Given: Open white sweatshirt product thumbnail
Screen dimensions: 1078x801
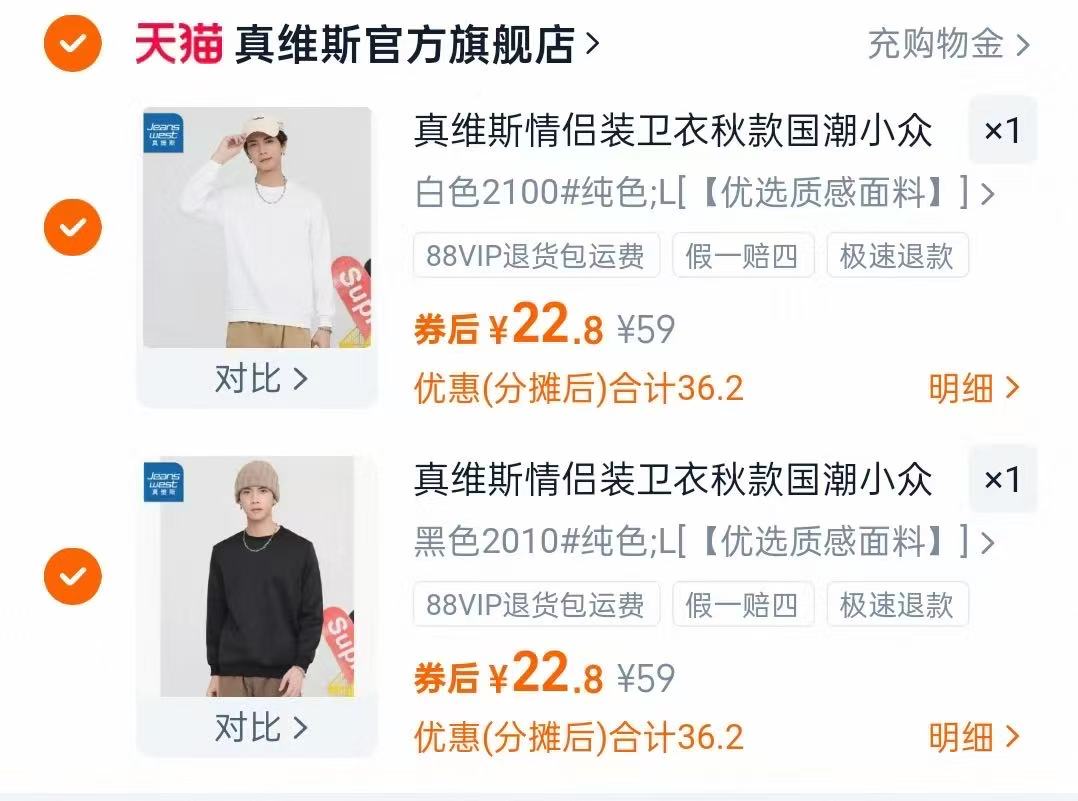Looking at the screenshot, I should pos(257,228).
